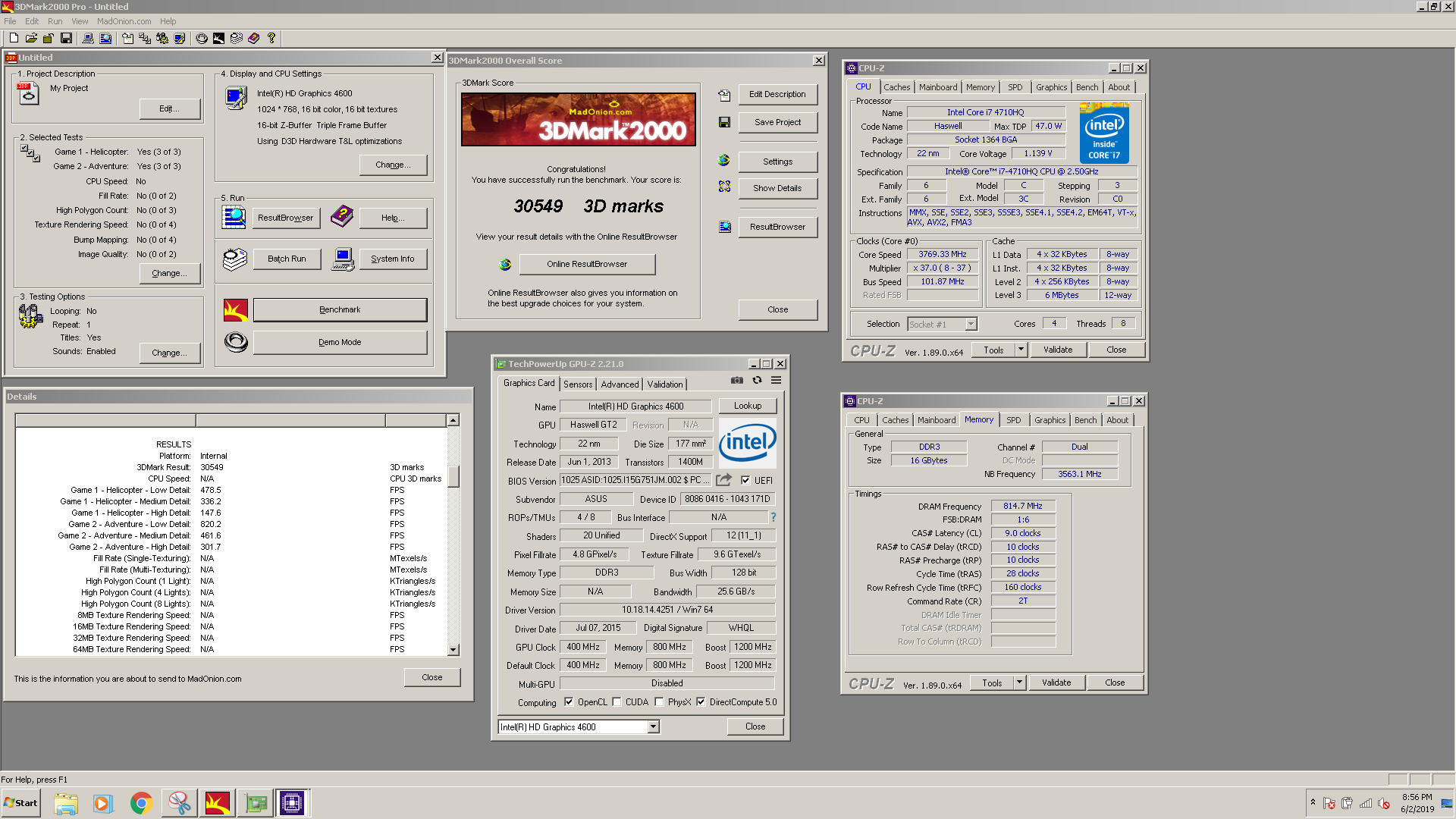1456x819 pixels.
Task: Click the benchmark black toolbar icon
Action: point(218,38)
